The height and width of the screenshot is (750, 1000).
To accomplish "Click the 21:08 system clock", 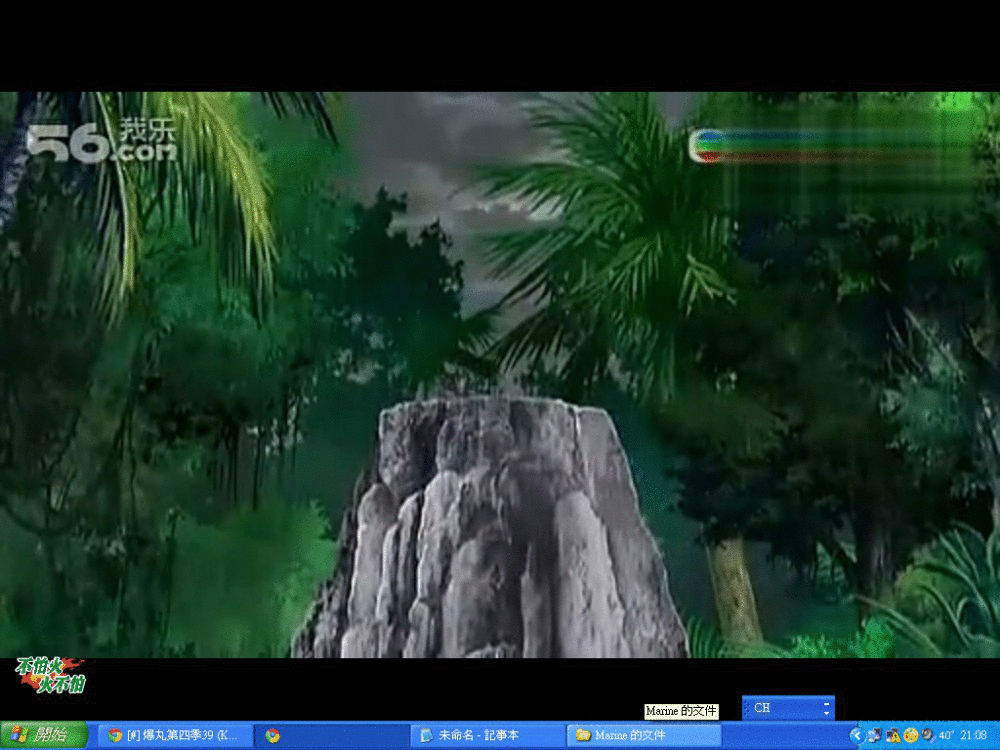I will (973, 735).
